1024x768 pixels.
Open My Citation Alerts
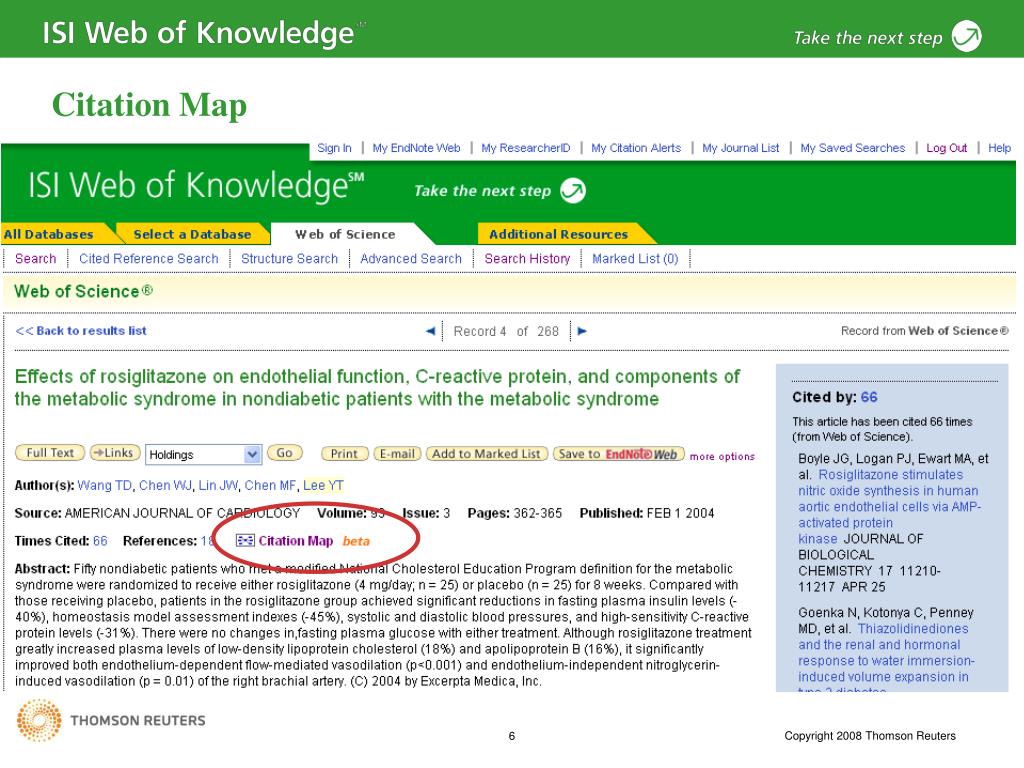(x=636, y=148)
